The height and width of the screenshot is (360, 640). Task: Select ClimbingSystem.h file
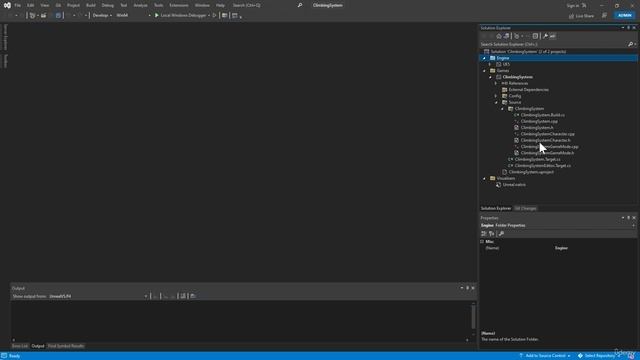pyautogui.click(x=537, y=128)
